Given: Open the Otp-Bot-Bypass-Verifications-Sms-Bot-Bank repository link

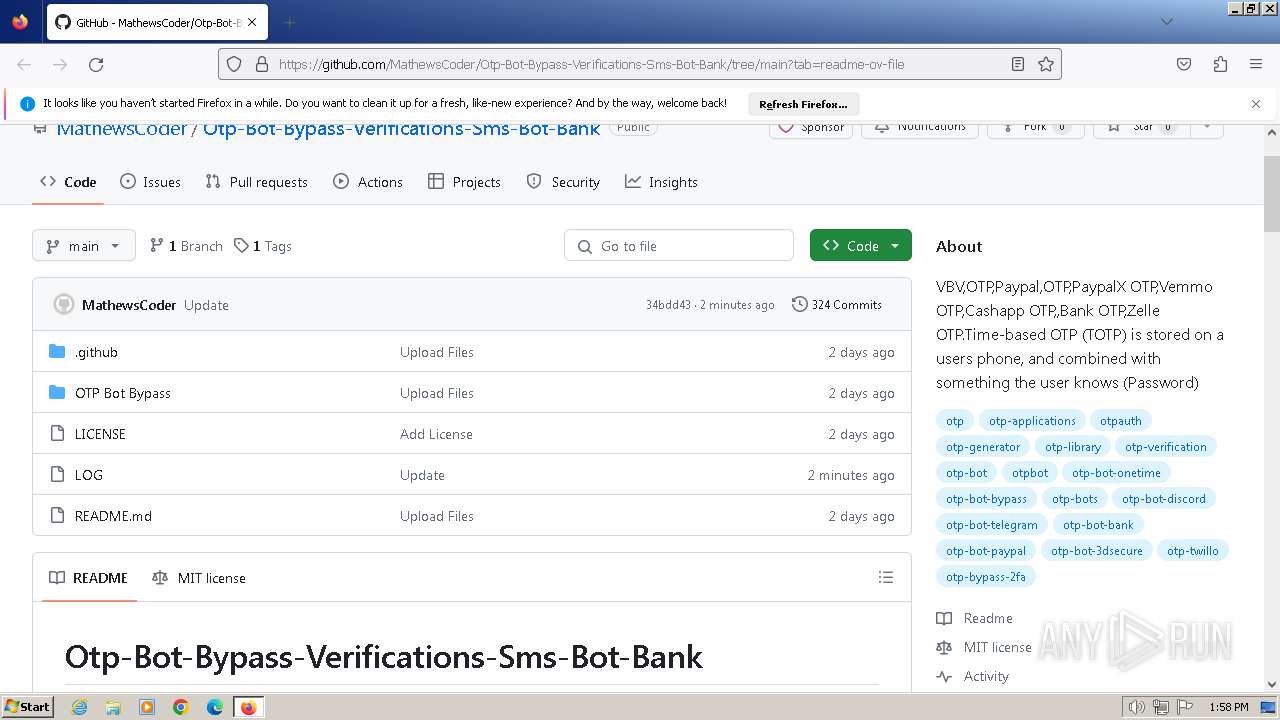Looking at the screenshot, I should pos(401,129).
